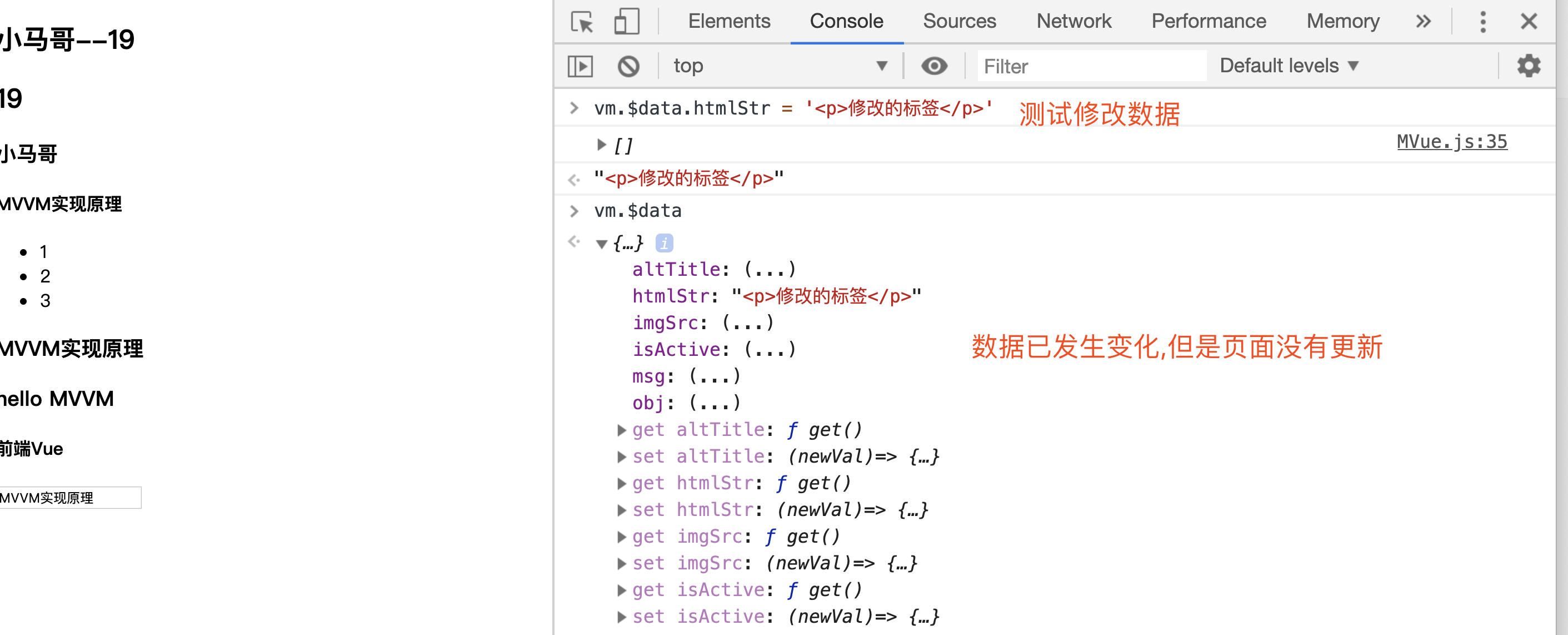Activate the inspect element picker icon
The height and width of the screenshot is (635, 1568).
click(x=582, y=22)
